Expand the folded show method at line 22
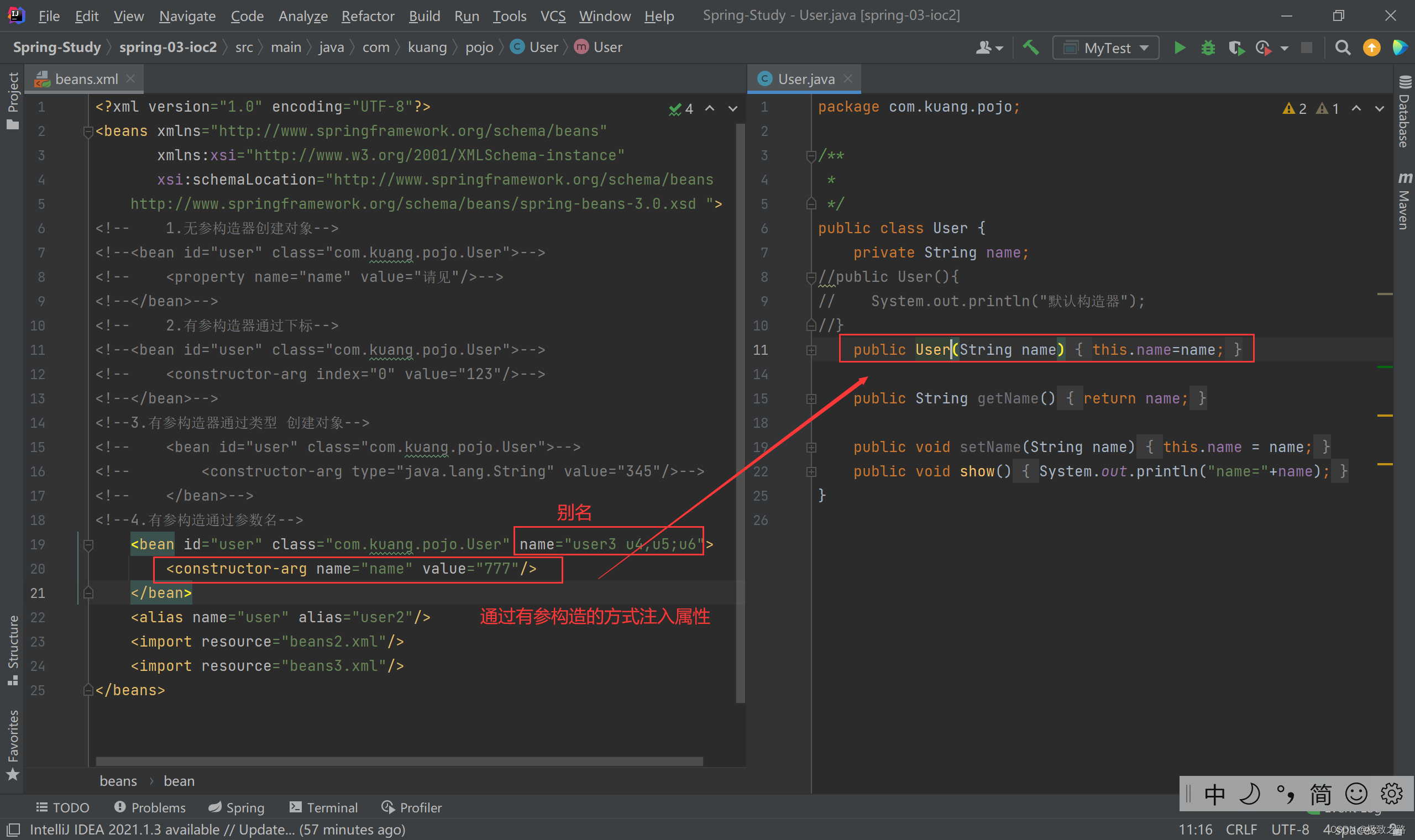This screenshot has height=840, width=1415. pos(811,472)
